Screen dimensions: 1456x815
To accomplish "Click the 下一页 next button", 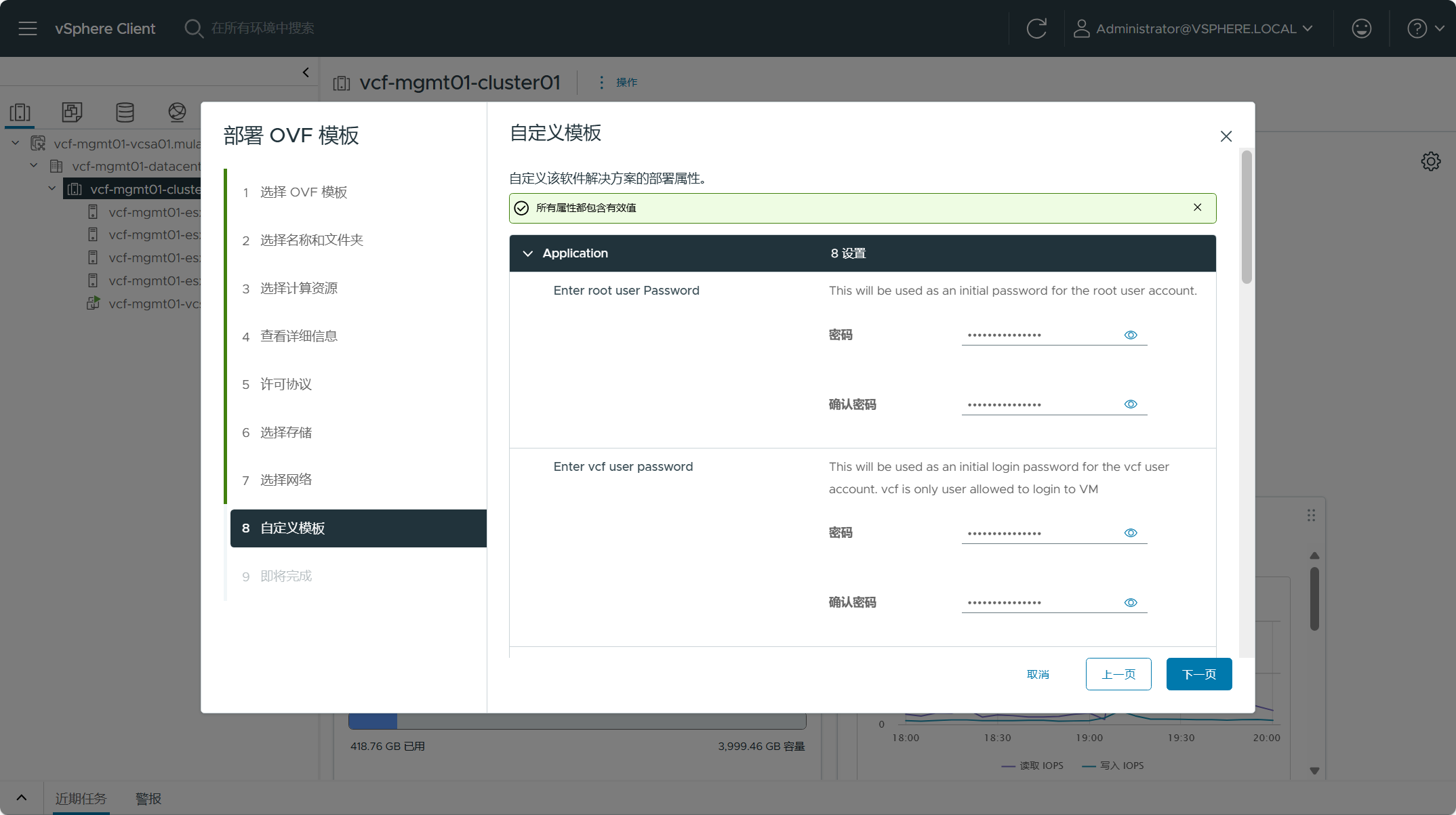I will (1198, 674).
